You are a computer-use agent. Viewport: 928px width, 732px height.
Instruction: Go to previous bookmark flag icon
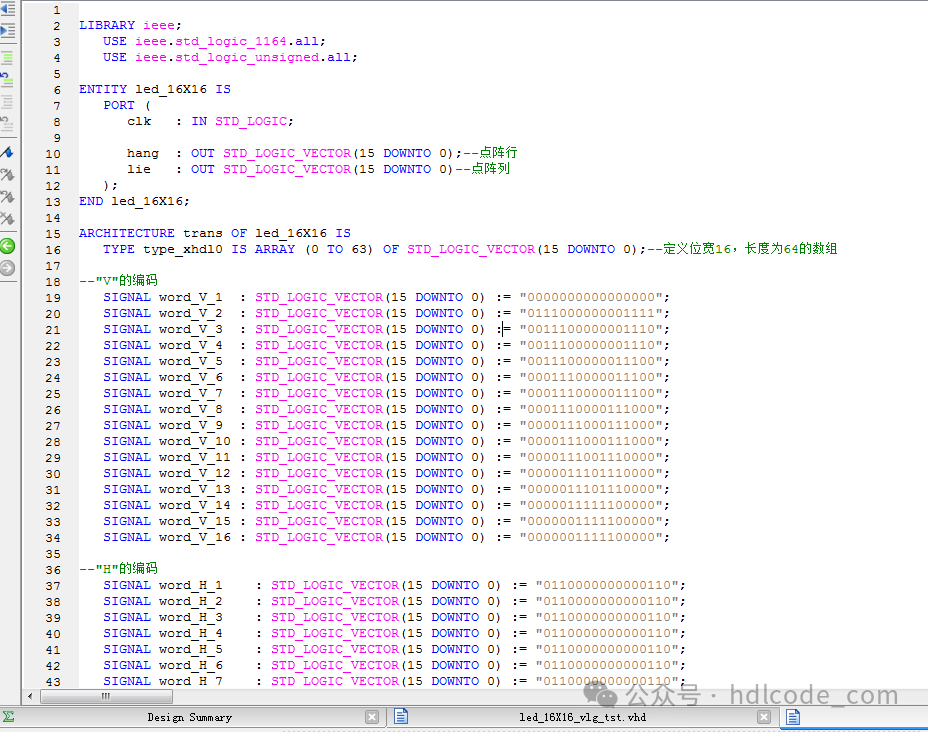[x=7, y=196]
